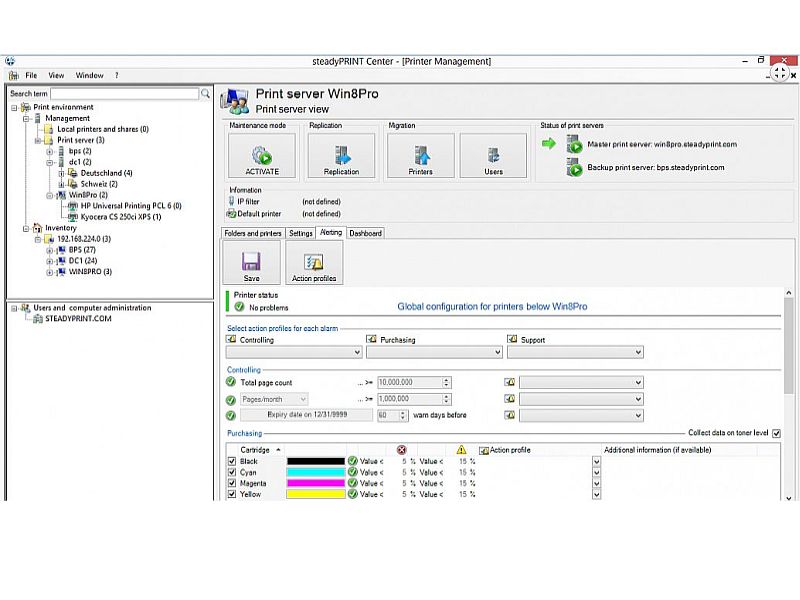The image size is (800, 600).
Task: Click the Expiry date row action profile icon
Action: point(509,415)
